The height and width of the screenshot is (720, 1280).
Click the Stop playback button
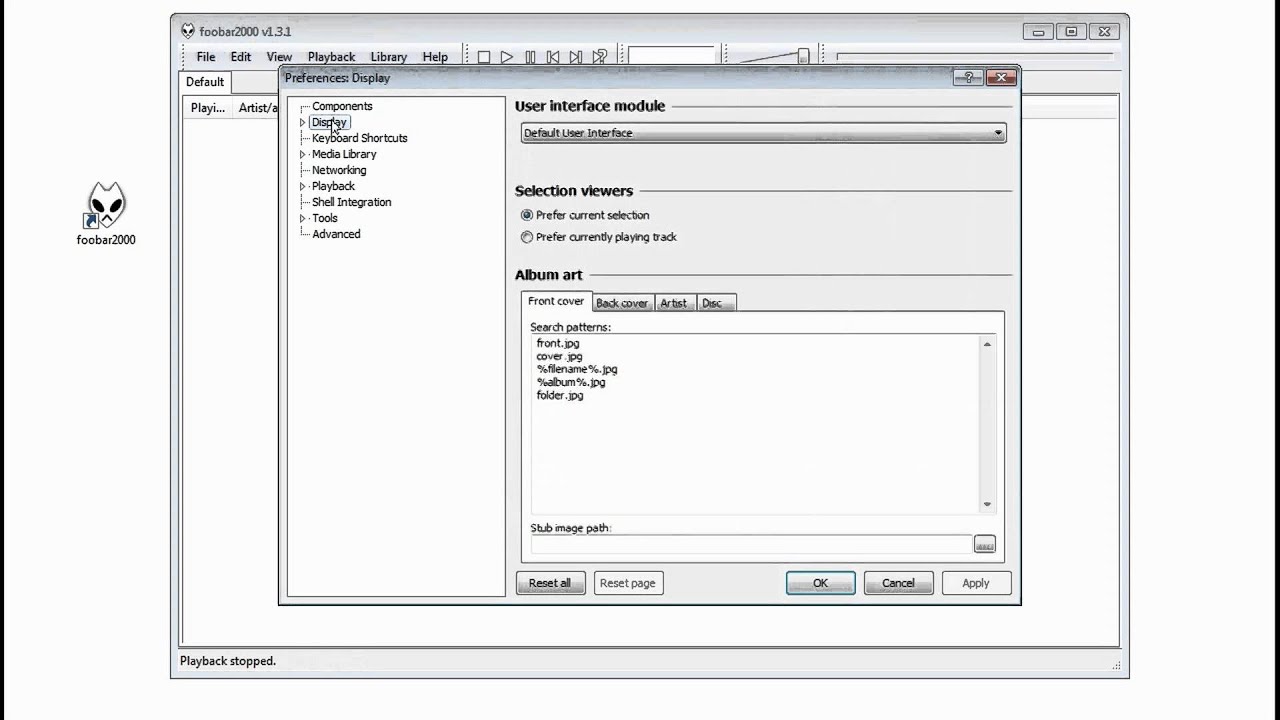click(484, 57)
